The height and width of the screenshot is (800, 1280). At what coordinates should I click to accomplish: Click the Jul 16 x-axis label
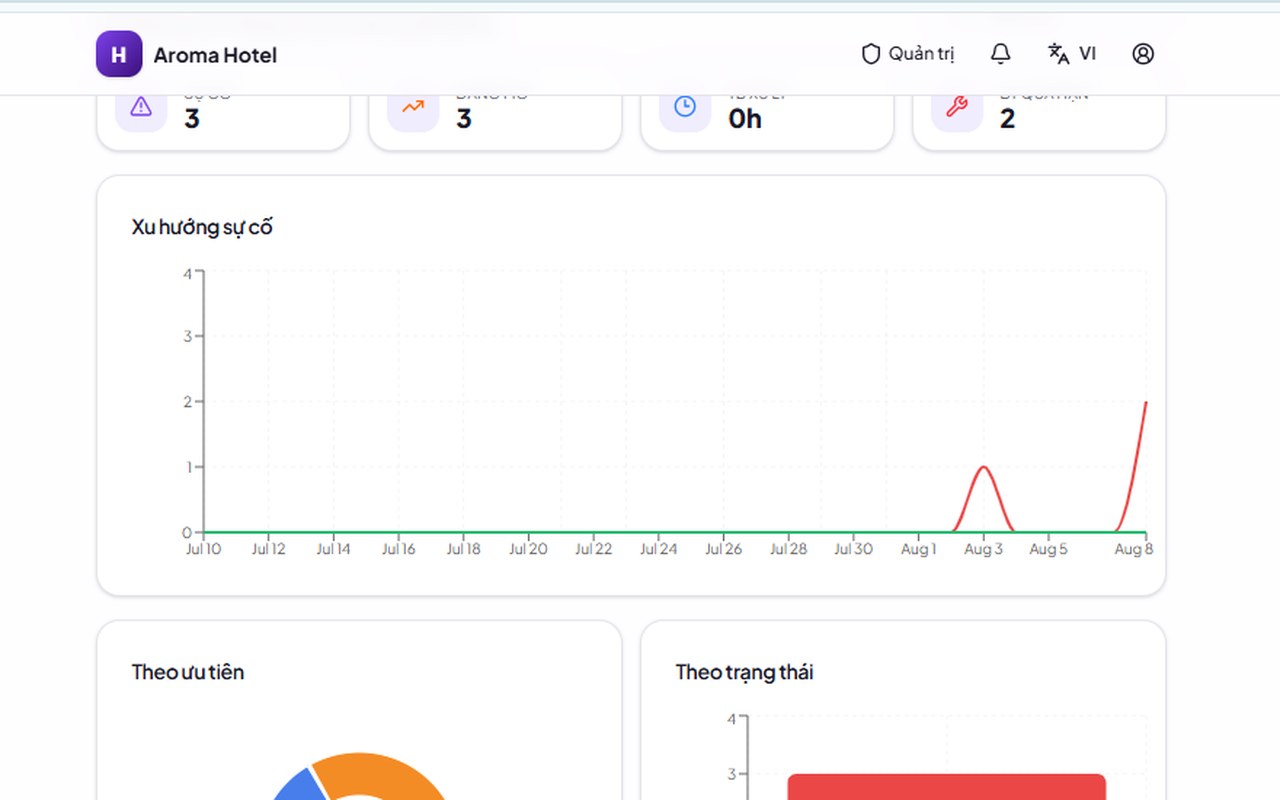point(399,549)
